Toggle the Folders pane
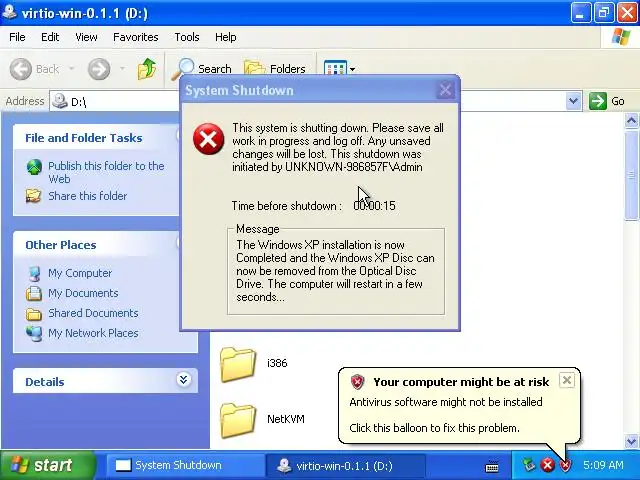 click(274, 69)
